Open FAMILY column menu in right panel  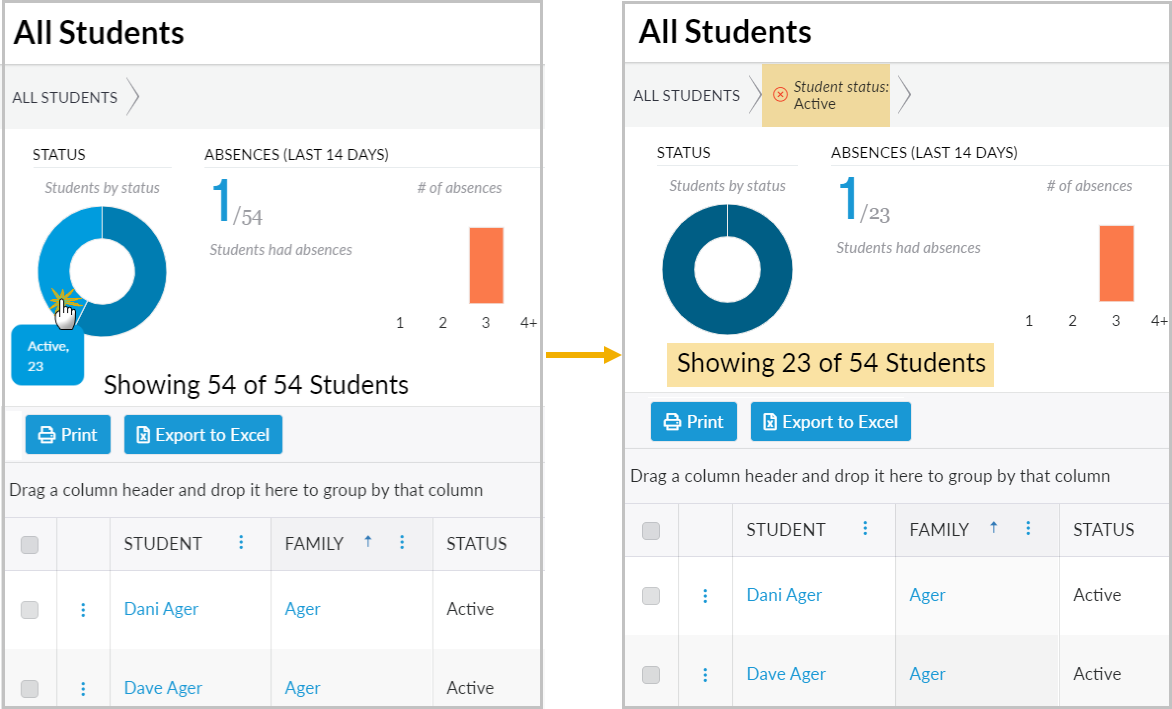(x=1028, y=528)
